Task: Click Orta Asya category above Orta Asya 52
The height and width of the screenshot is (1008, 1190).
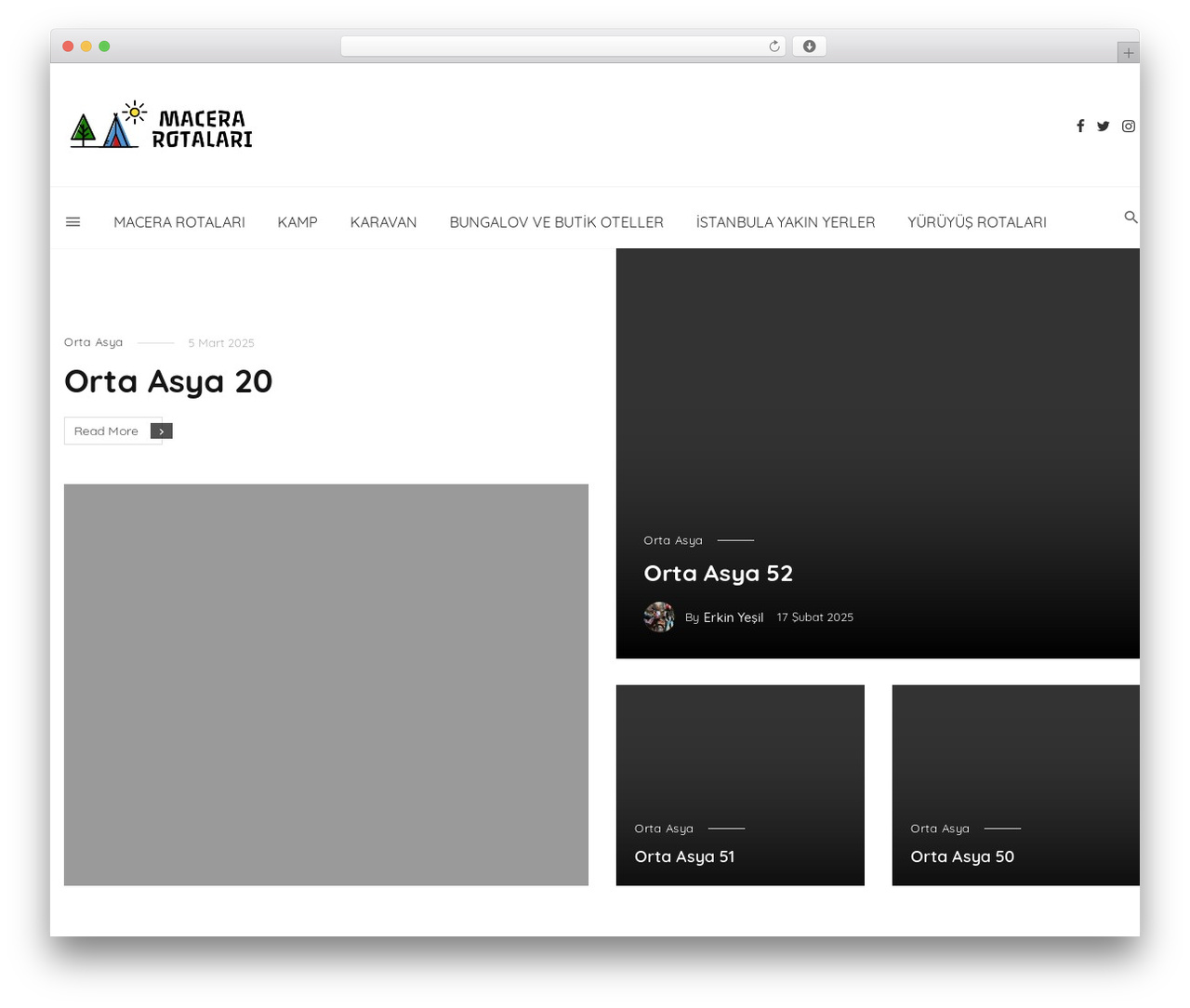Action: pos(673,540)
